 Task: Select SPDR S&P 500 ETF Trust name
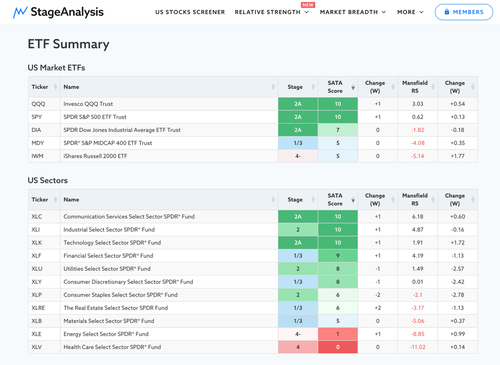pyautogui.click(x=95, y=117)
